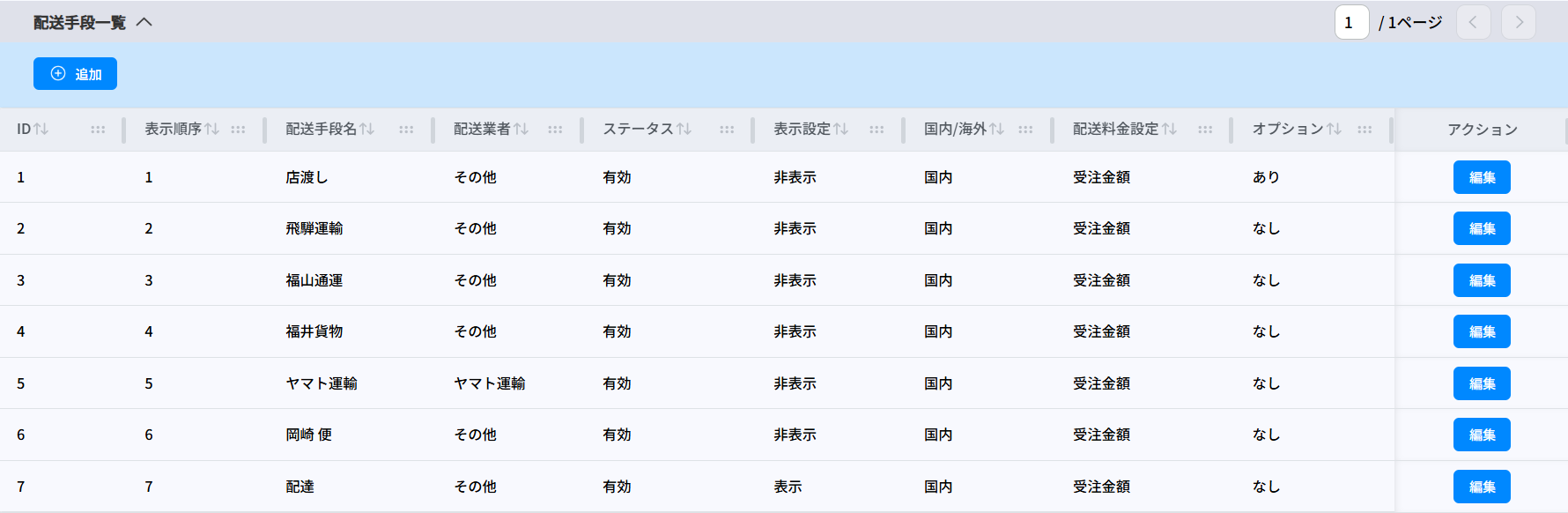
Task: Click drag-handle dots in ステータス header
Action: (x=727, y=130)
